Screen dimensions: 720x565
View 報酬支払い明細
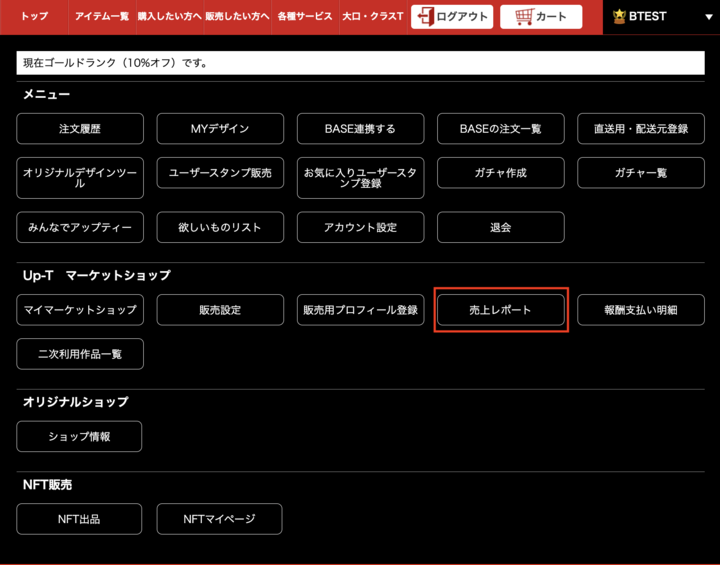pyautogui.click(x=641, y=310)
